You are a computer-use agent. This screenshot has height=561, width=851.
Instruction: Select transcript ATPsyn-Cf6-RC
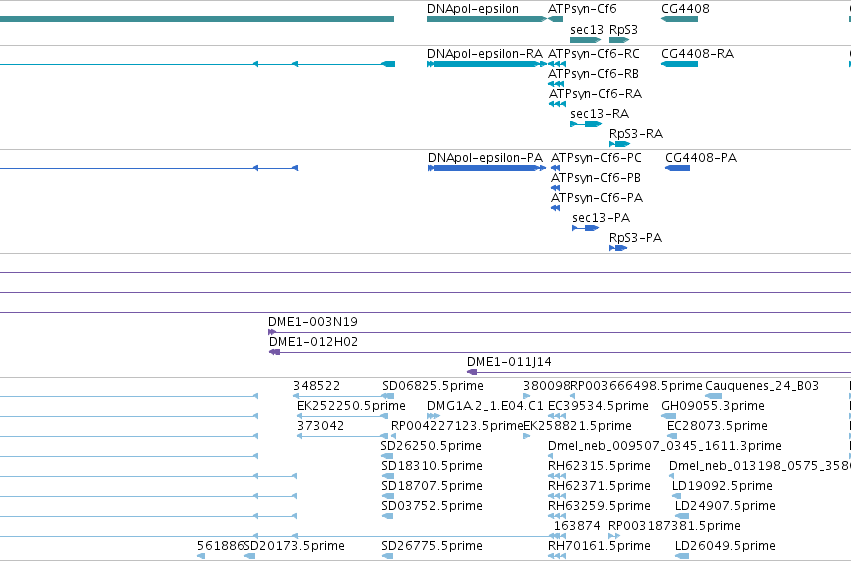coord(594,54)
